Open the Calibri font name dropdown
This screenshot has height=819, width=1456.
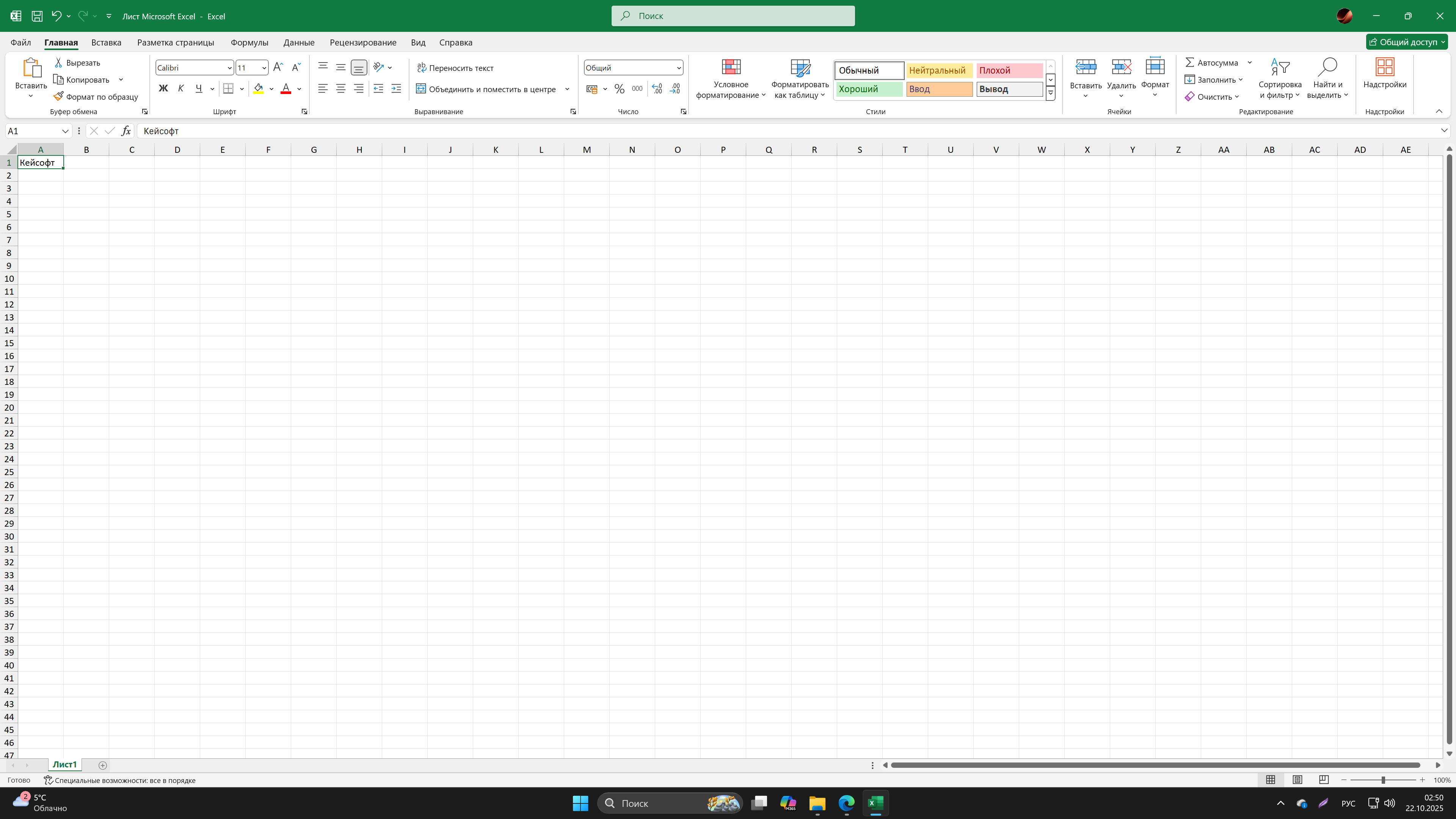click(229, 68)
